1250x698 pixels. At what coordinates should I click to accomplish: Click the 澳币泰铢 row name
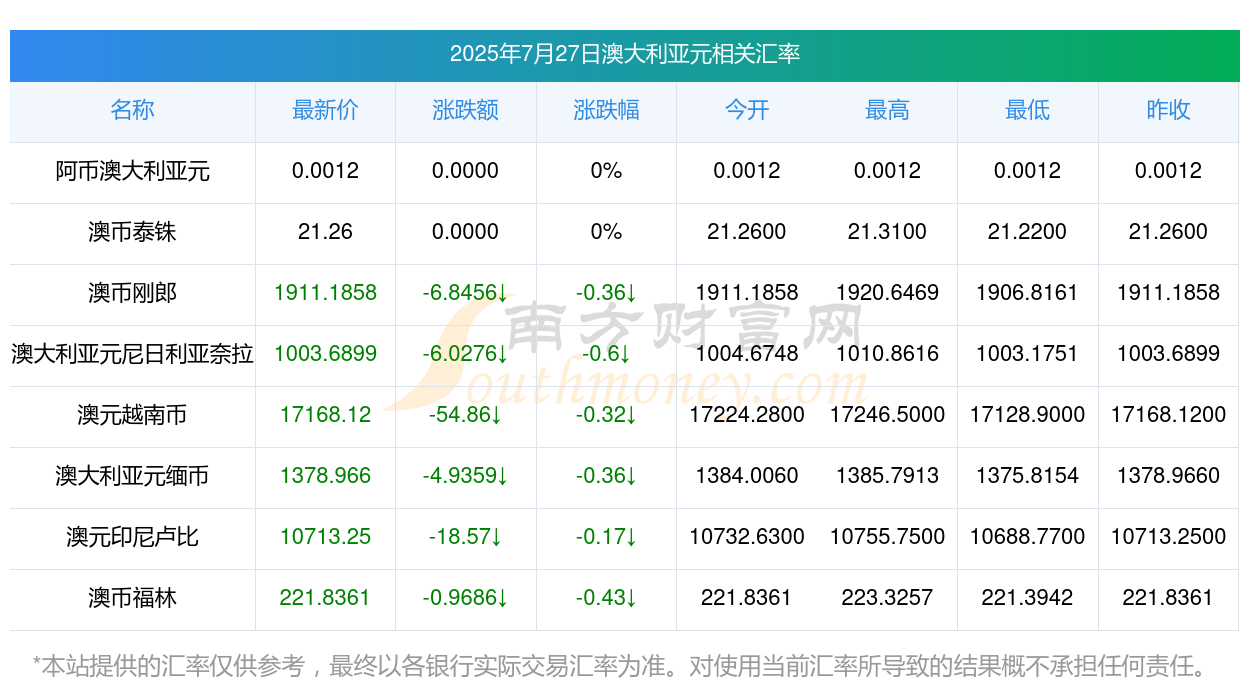[132, 232]
